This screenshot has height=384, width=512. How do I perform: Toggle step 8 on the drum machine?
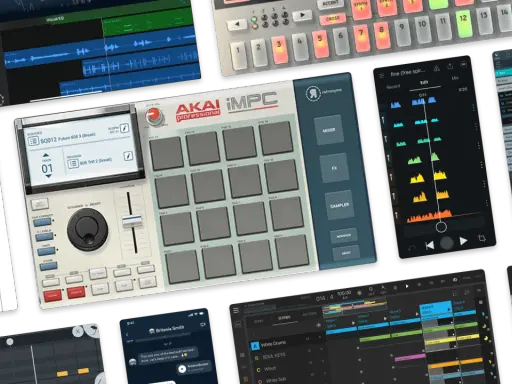[x=381, y=34]
